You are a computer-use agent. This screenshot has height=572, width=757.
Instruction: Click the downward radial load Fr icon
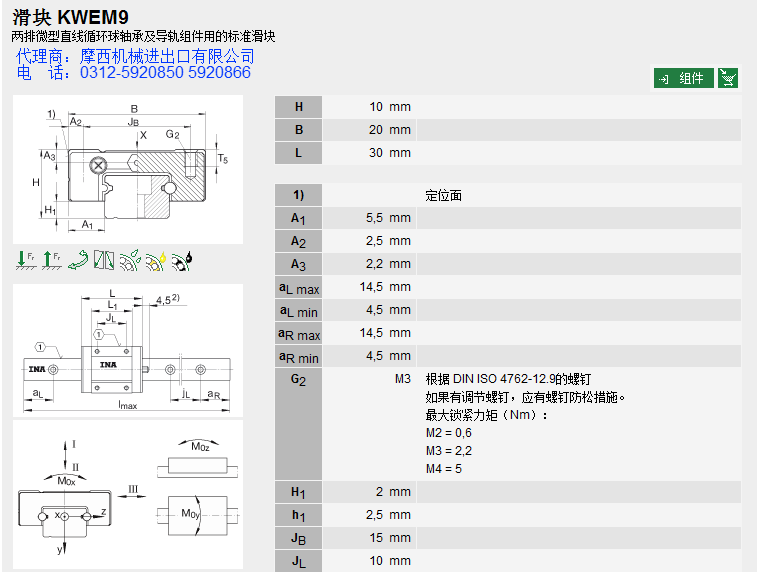click(x=25, y=260)
